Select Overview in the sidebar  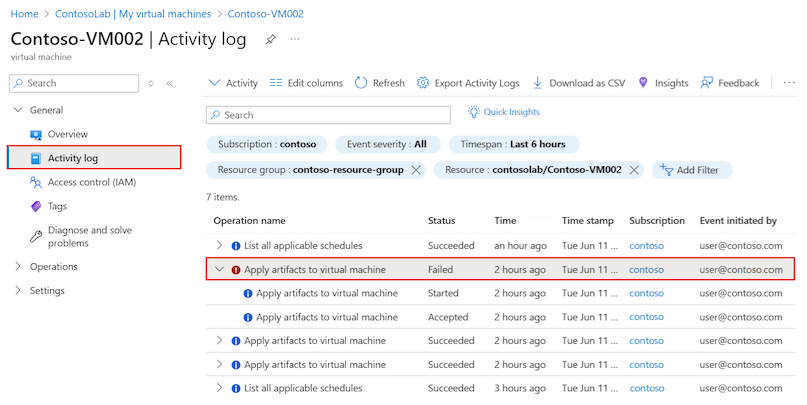[x=68, y=134]
